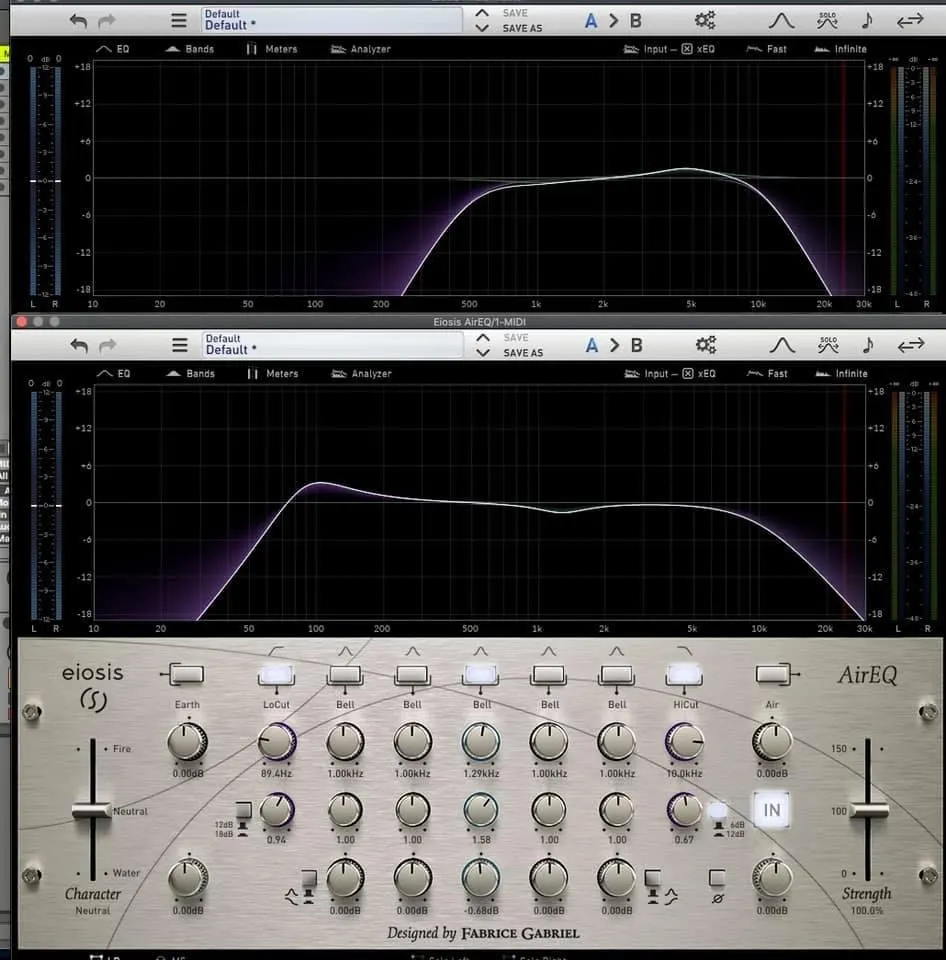Open the Default preset selector in AirEQ/1-MIDI window
946x960 pixels.
pyautogui.click(x=332, y=345)
